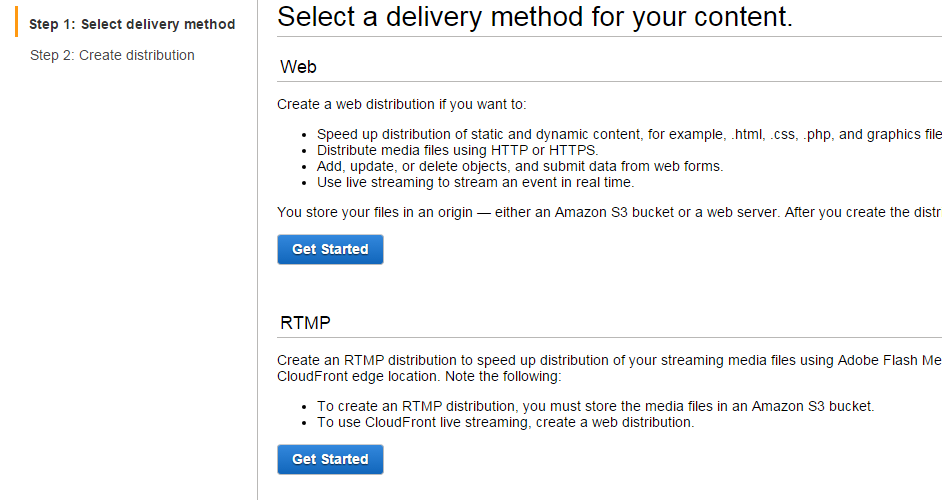Click the Web section heading
942x500 pixels.
pyautogui.click(x=299, y=67)
